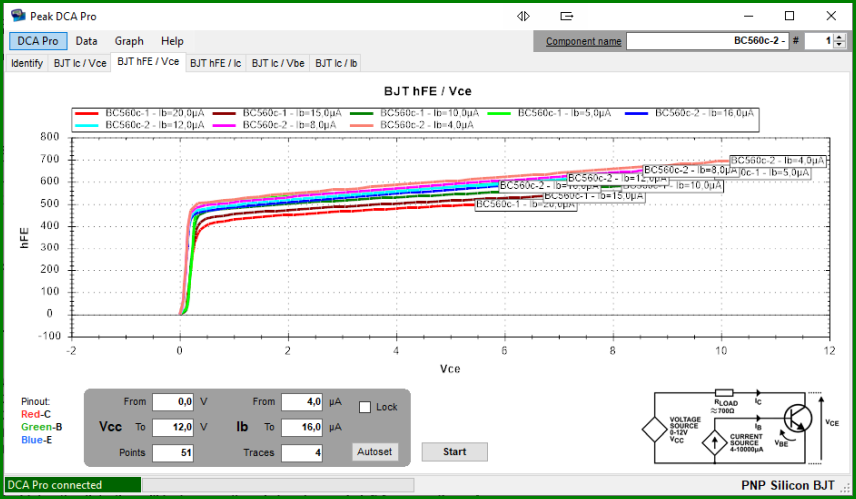This screenshot has height=499, width=856.
Task: Click the component name field showing BC560c-2
Action: [707, 41]
